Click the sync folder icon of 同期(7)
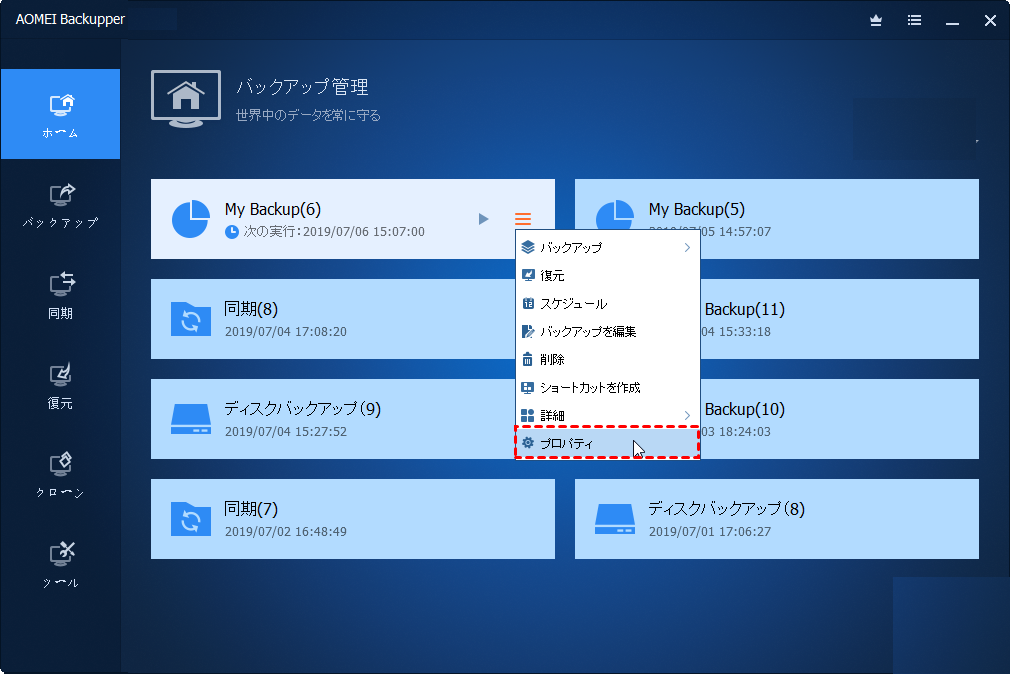 point(191,519)
